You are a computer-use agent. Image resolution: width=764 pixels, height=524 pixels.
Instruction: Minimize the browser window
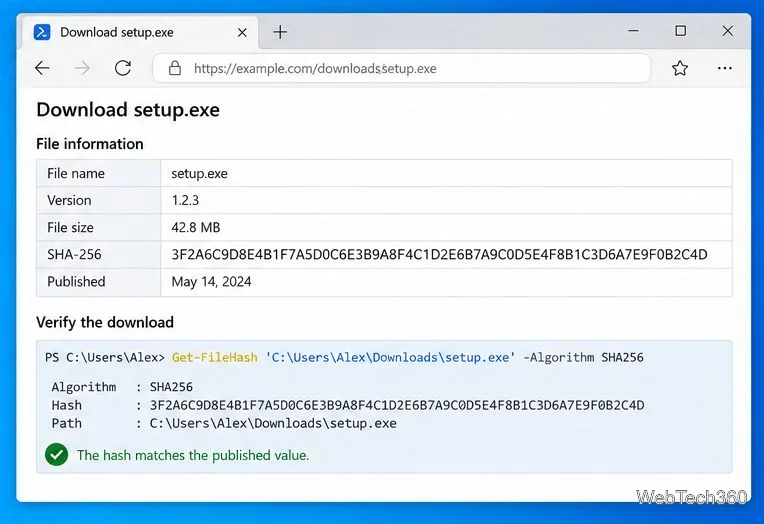(x=633, y=31)
